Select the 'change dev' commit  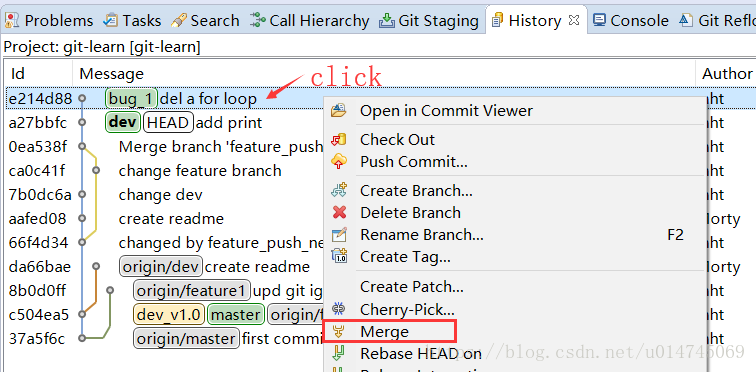tap(161, 195)
